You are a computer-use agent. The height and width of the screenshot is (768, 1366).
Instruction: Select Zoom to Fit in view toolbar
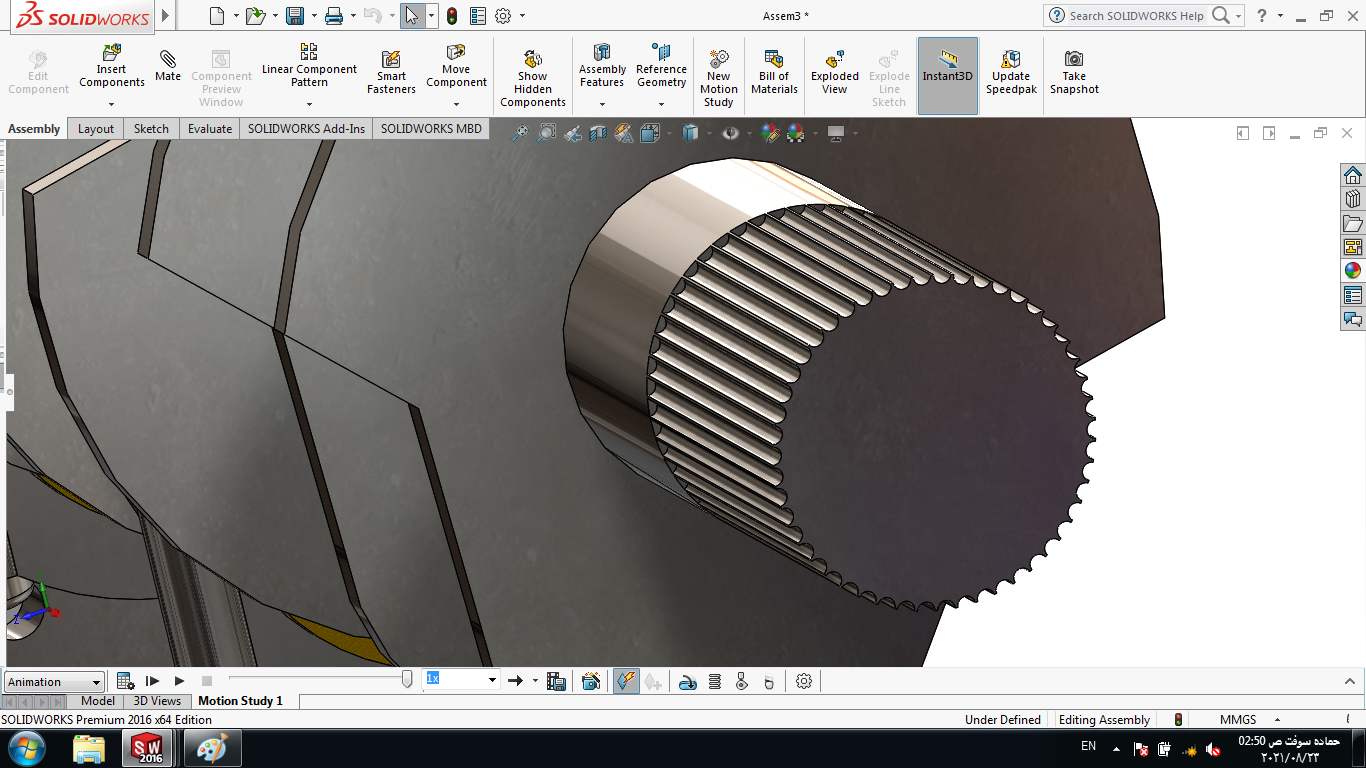[520, 133]
